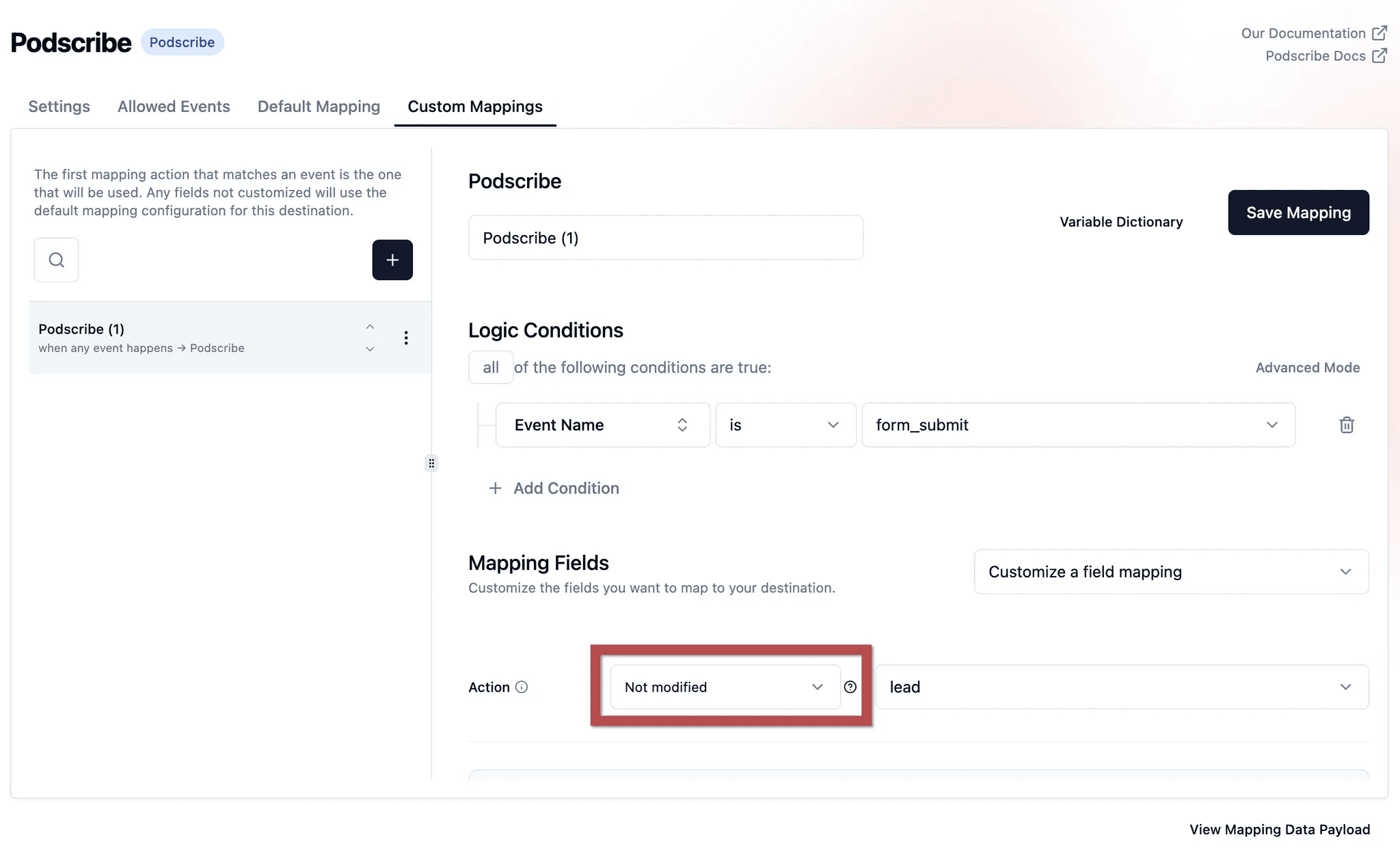Delete the condition with trash icon
The image size is (1400, 861).
(x=1346, y=425)
